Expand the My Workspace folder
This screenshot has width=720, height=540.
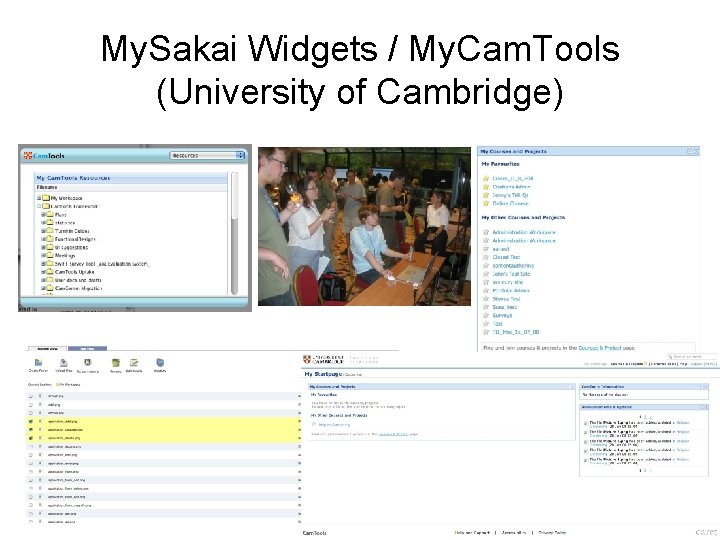click(39, 198)
